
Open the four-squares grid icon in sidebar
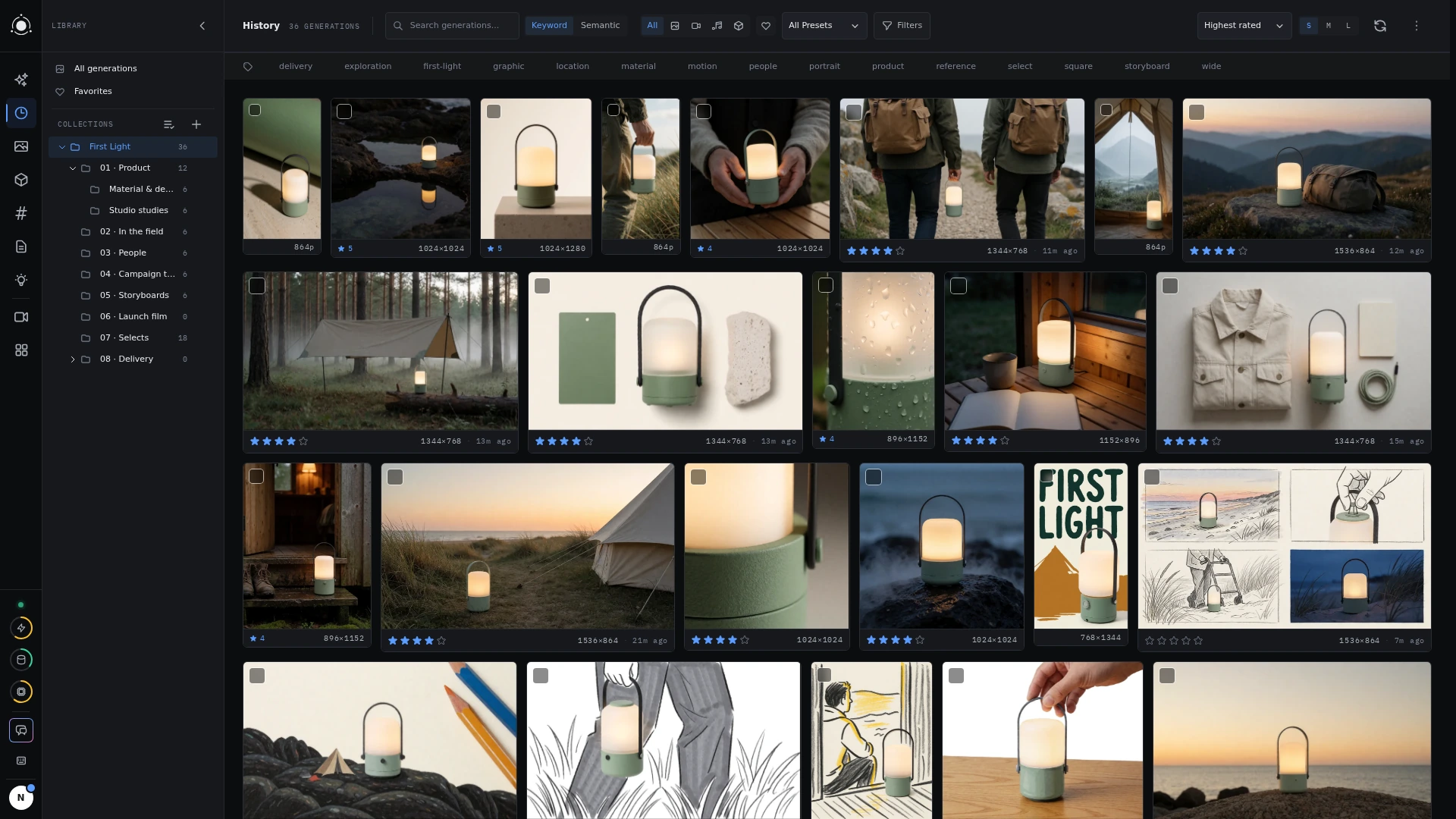click(21, 350)
